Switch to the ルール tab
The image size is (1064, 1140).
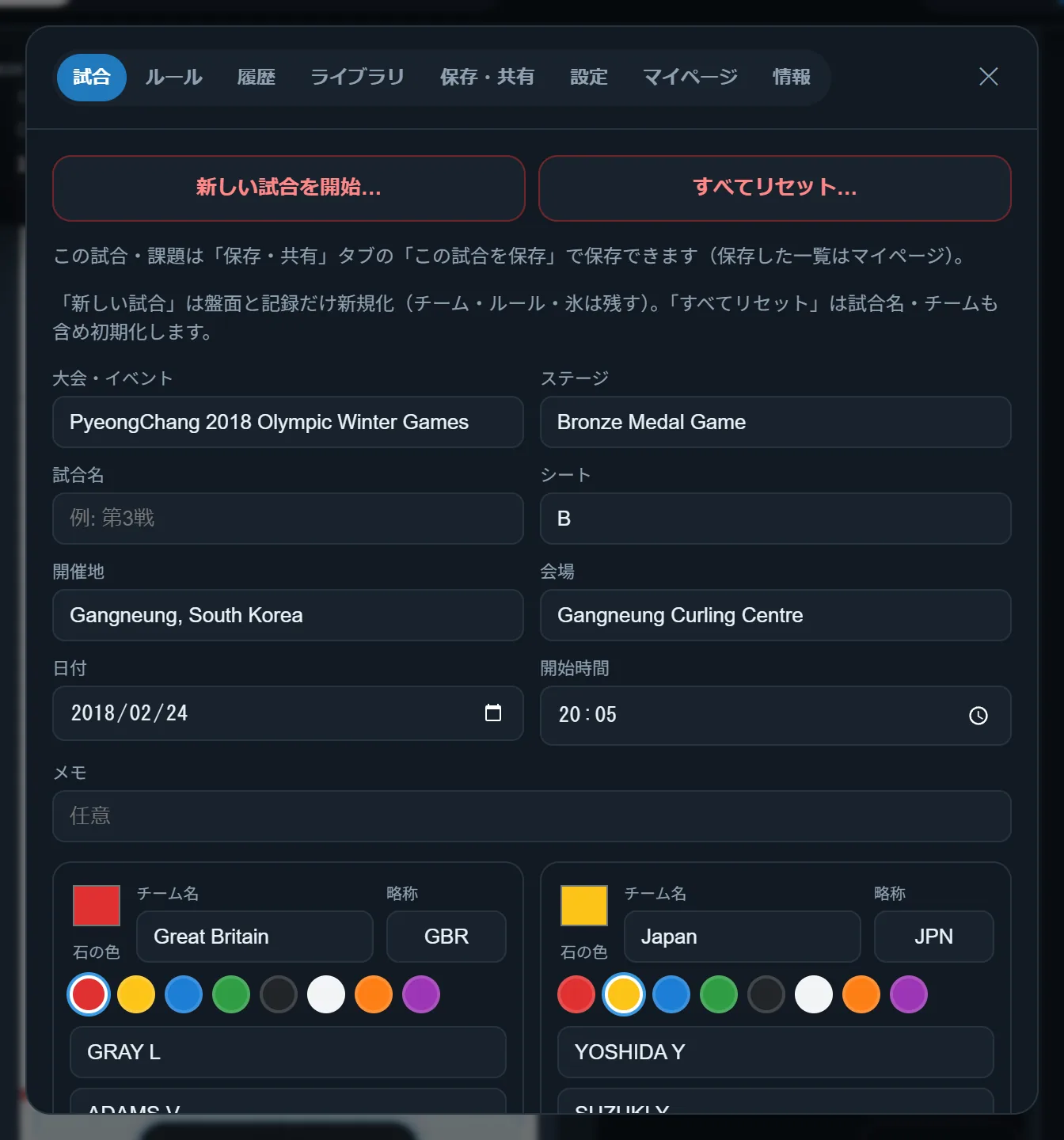[174, 77]
